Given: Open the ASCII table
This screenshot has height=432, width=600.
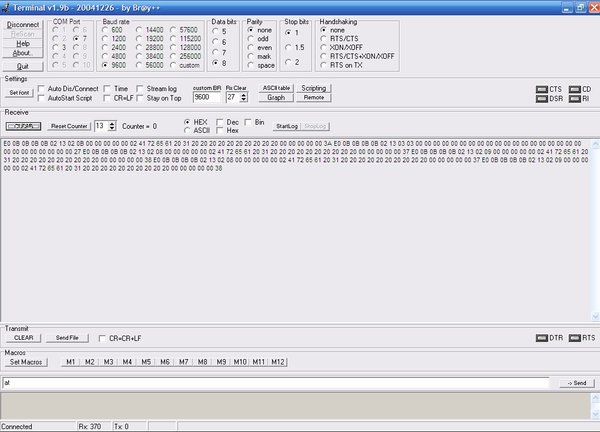Looking at the screenshot, I should (x=276, y=88).
